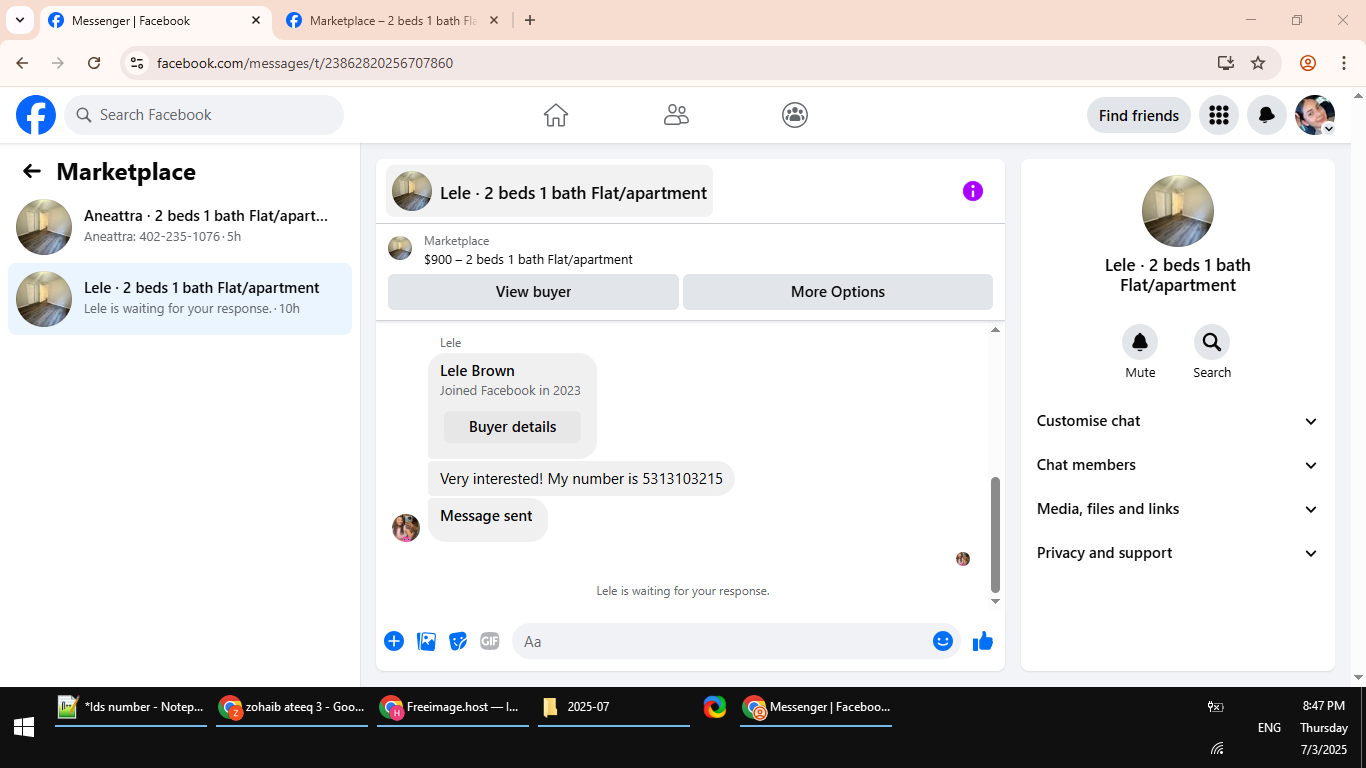Open the Facebook menu grid icon
1366x768 pixels.
tap(1218, 115)
